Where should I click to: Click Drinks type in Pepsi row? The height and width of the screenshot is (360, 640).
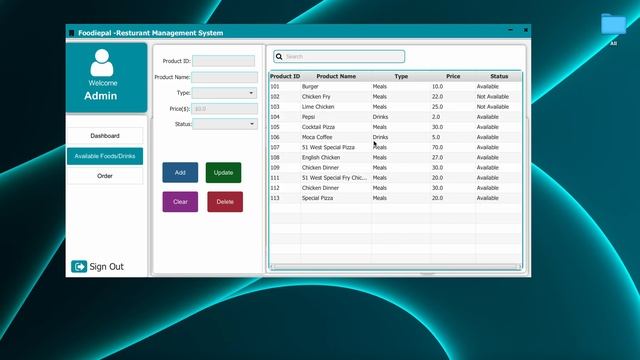coord(401,117)
